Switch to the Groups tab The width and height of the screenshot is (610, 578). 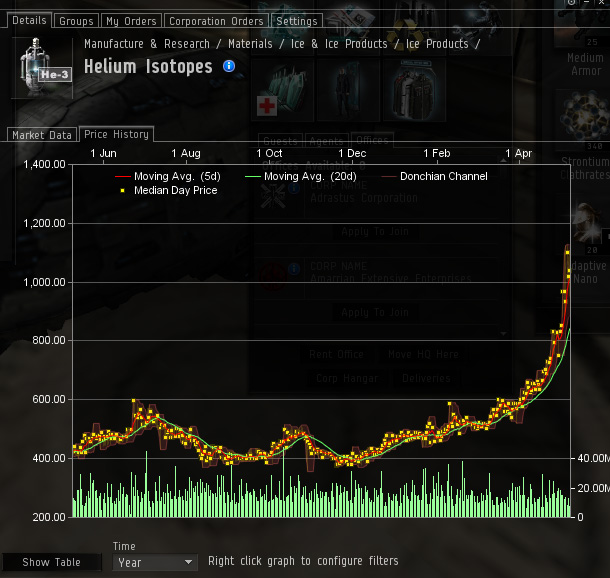(76, 21)
